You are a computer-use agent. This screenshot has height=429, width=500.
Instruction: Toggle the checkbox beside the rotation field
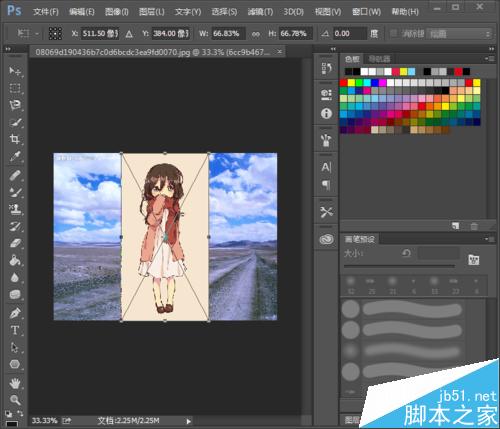click(393, 33)
